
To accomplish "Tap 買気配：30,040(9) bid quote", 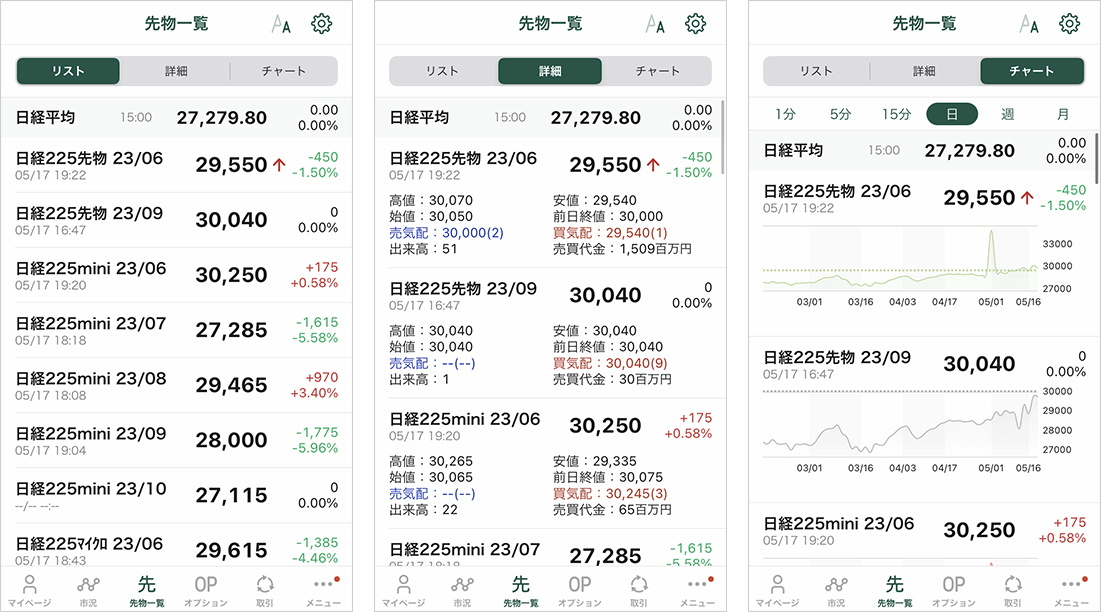I will [610, 363].
